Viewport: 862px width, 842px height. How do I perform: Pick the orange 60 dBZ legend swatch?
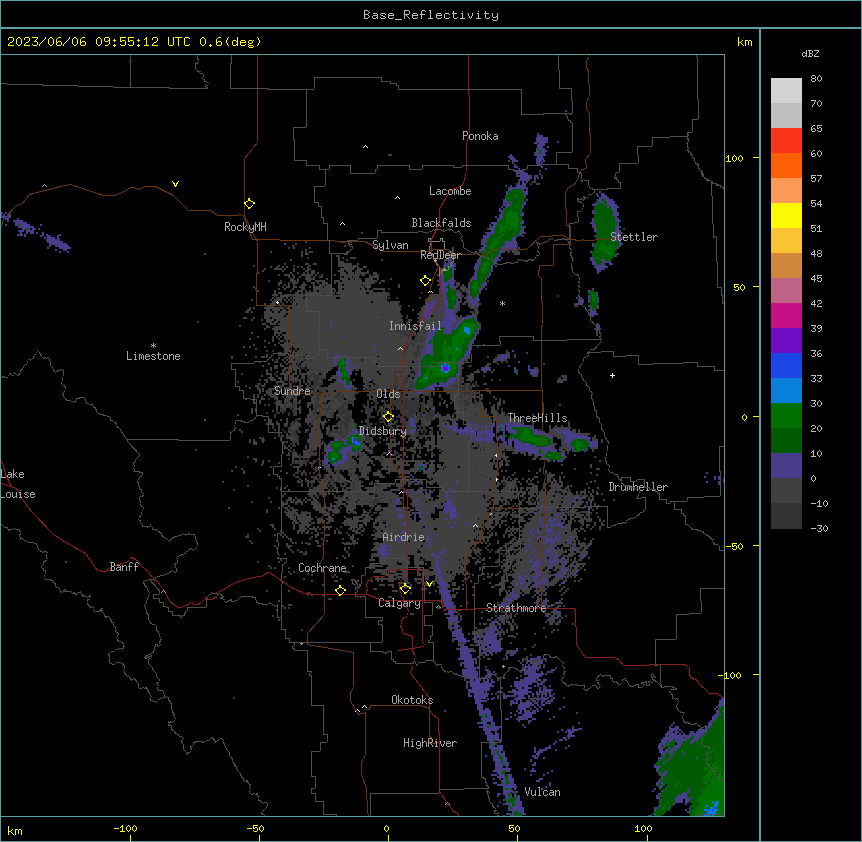pos(786,165)
